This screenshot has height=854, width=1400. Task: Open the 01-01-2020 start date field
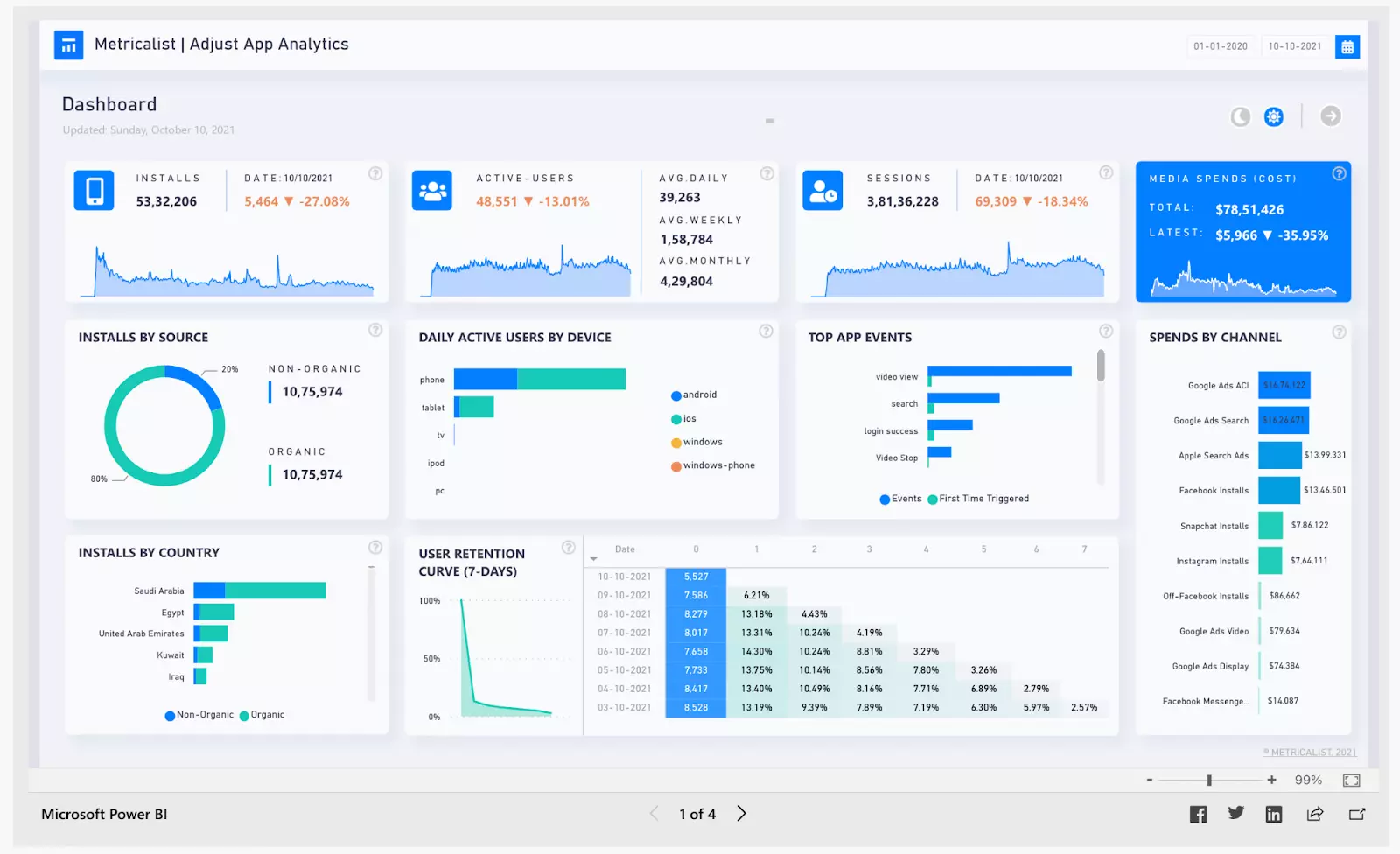click(1221, 46)
